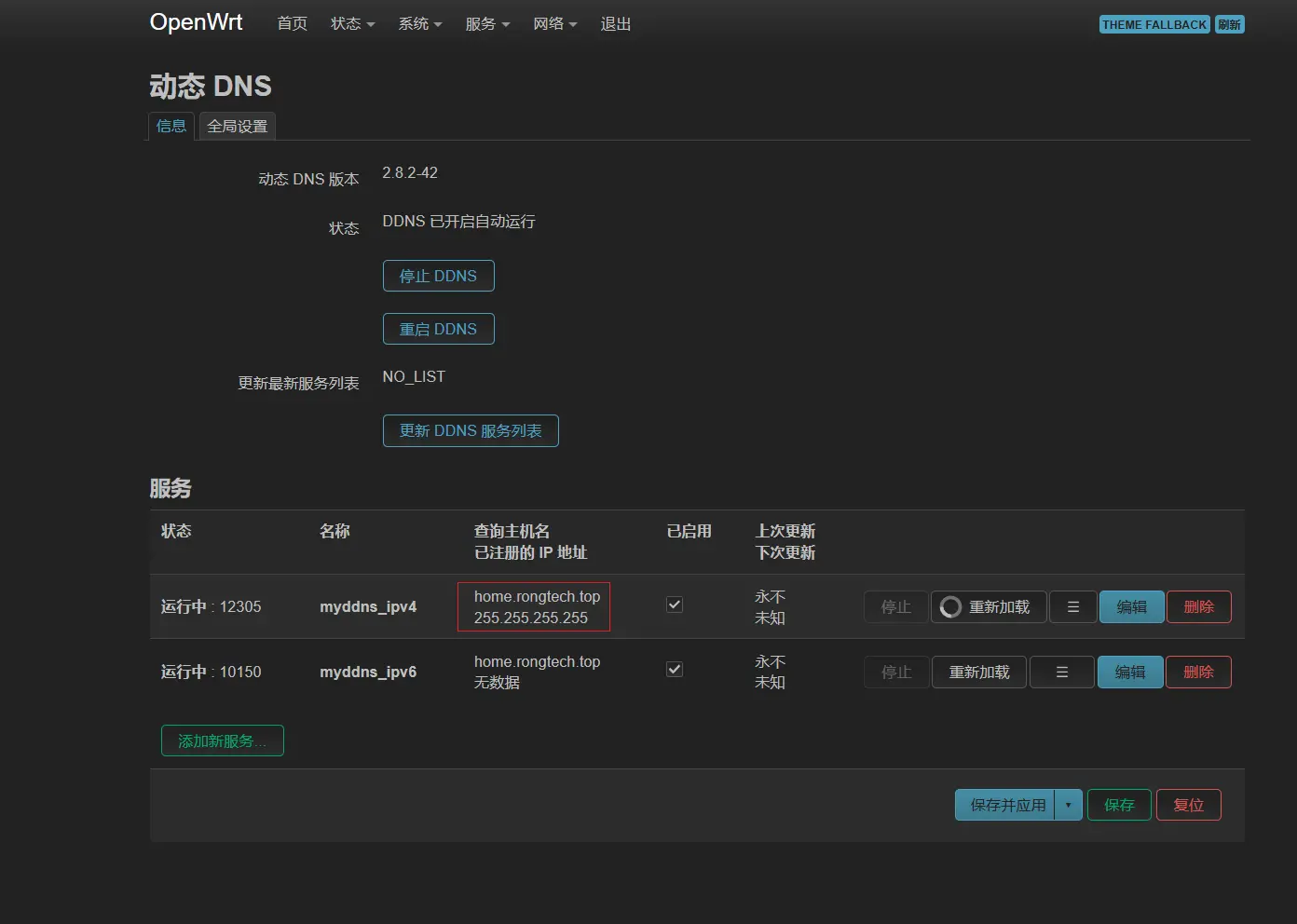Open the 网络 dropdown menu
1297x924 pixels.
point(554,24)
